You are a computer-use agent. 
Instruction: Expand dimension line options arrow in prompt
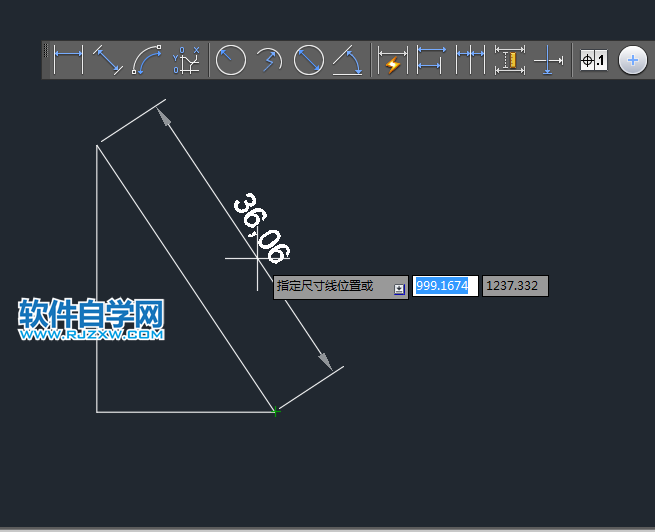coord(399,289)
